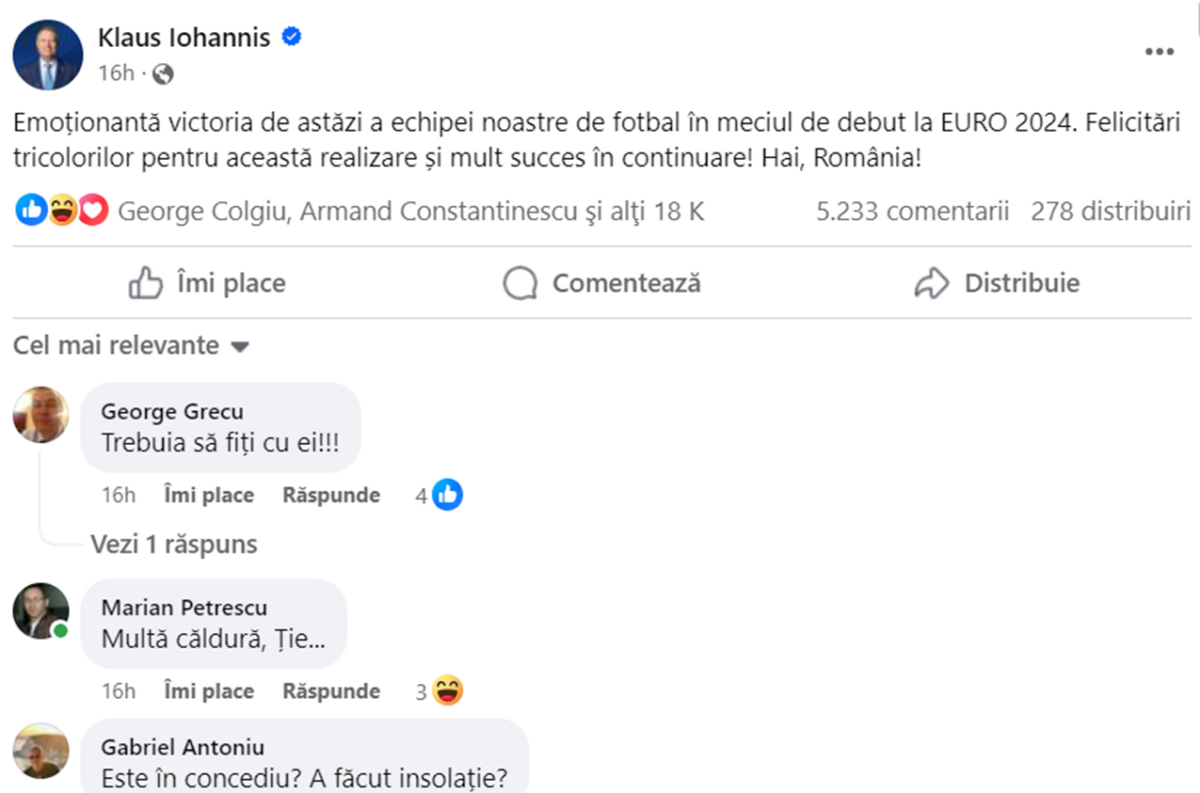The width and height of the screenshot is (1200, 793).
Task: Open Gabriel Antoniu's profile avatar
Action: tap(41, 751)
